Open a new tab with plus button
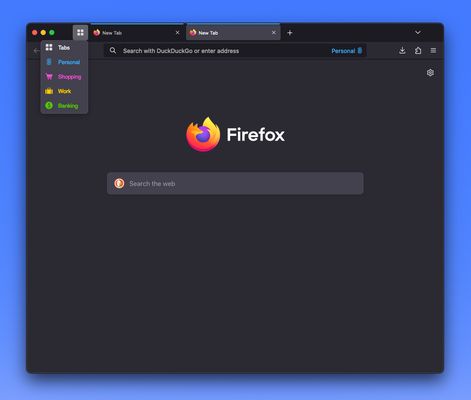 290,33
